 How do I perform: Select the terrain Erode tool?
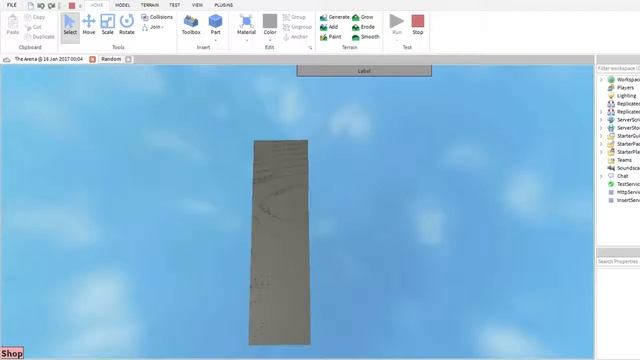(363, 27)
